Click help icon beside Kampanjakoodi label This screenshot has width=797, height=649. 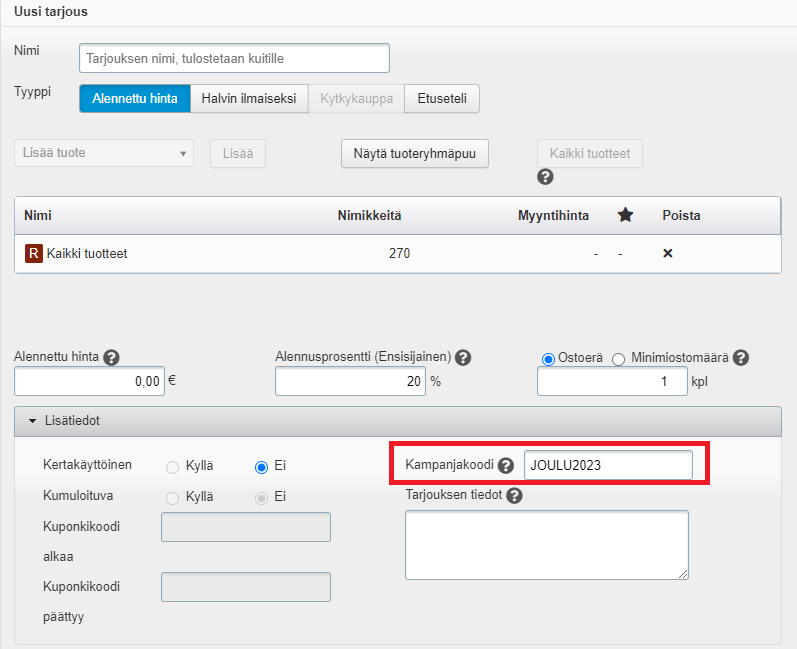click(506, 465)
